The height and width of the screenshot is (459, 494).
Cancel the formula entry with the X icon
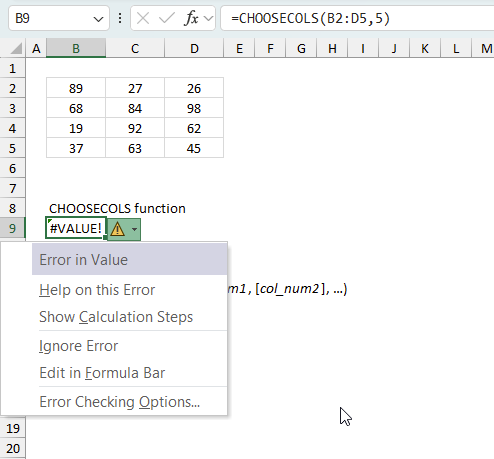(x=143, y=18)
